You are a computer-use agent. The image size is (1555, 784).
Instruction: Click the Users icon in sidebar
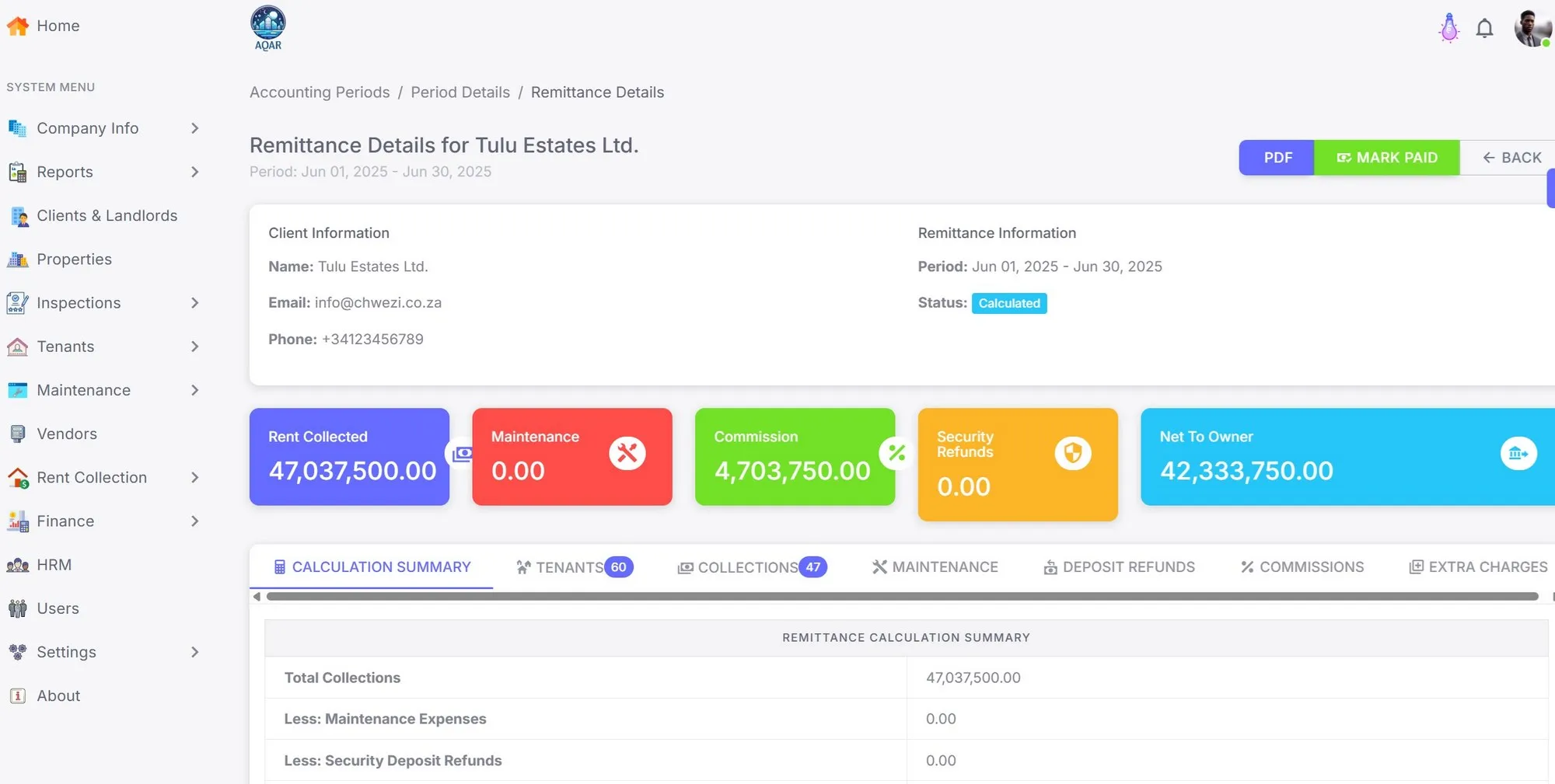tap(16, 608)
